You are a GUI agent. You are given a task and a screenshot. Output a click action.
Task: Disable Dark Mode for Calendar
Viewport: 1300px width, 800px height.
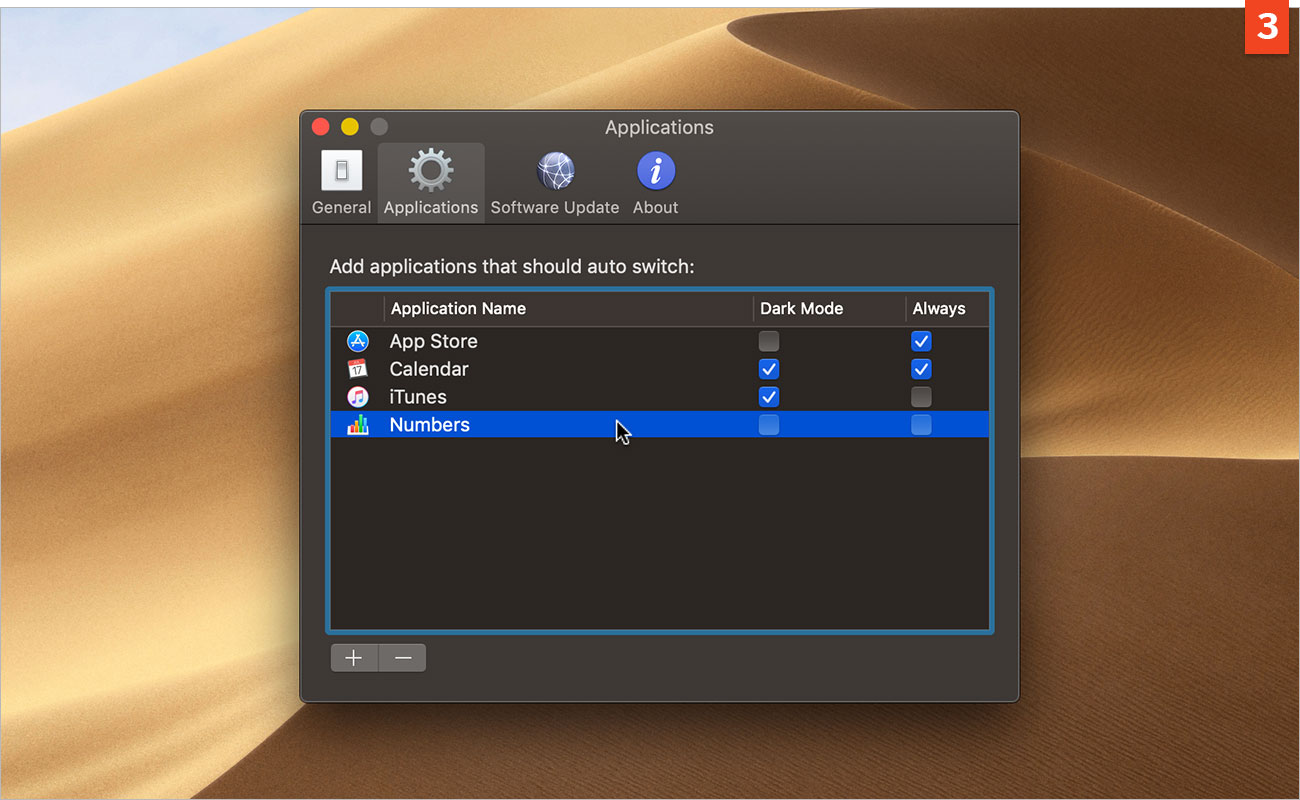click(768, 369)
